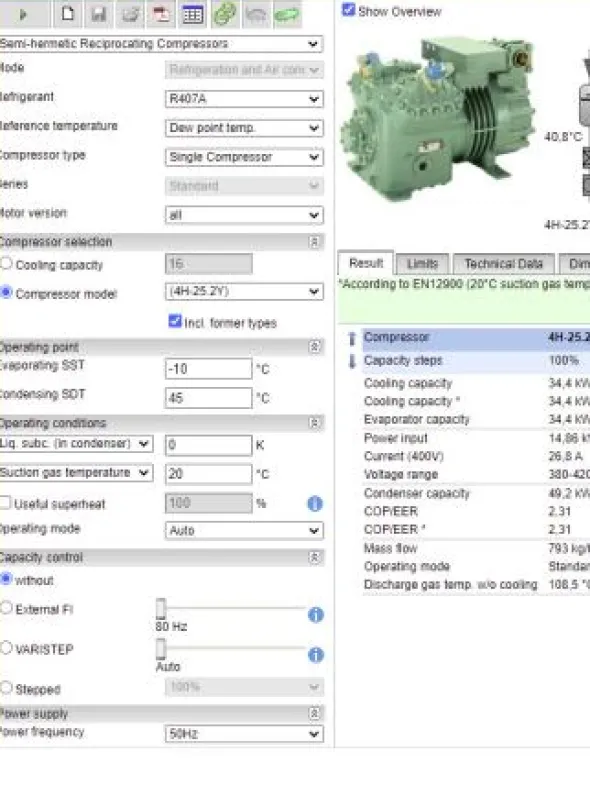Viewport: 590px width, 785px height.
Task: Click the VARISTEP slider handle
Action: coord(161,649)
